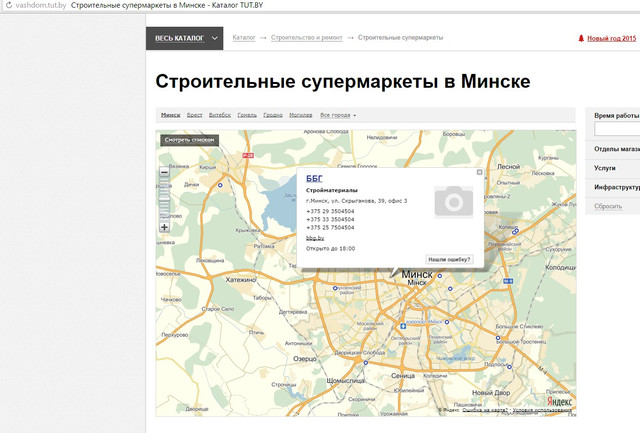Close the ББГ map popup
This screenshot has height=433, width=640.
[480, 172]
